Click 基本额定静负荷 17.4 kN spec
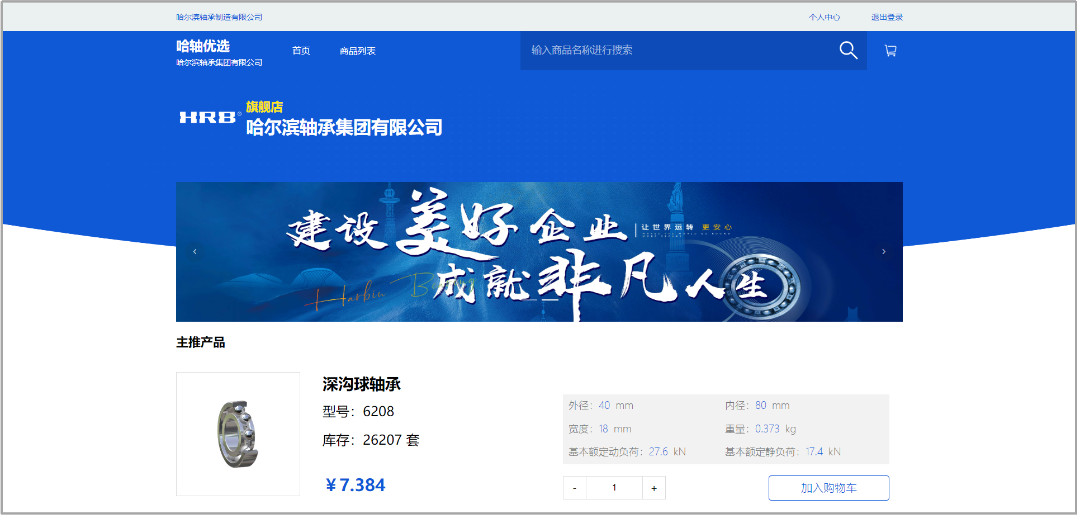The width and height of the screenshot is (1080, 516). (x=782, y=453)
